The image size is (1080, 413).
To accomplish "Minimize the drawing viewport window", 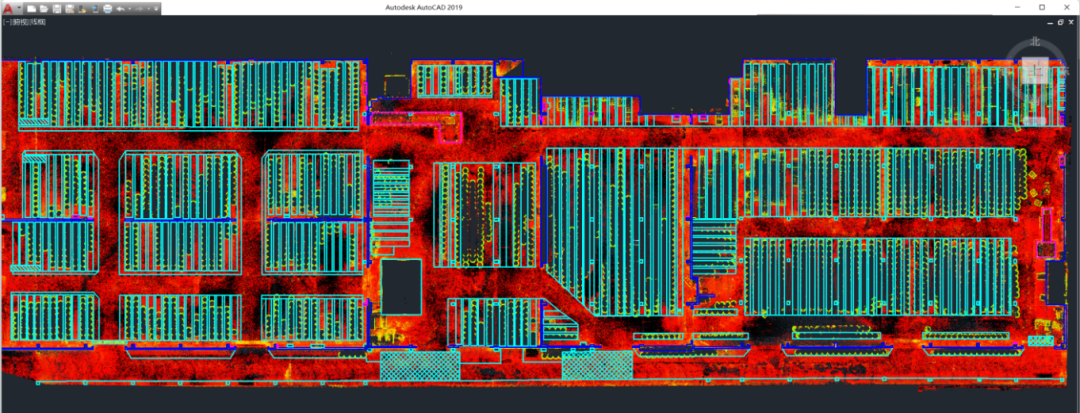I will click(1049, 22).
